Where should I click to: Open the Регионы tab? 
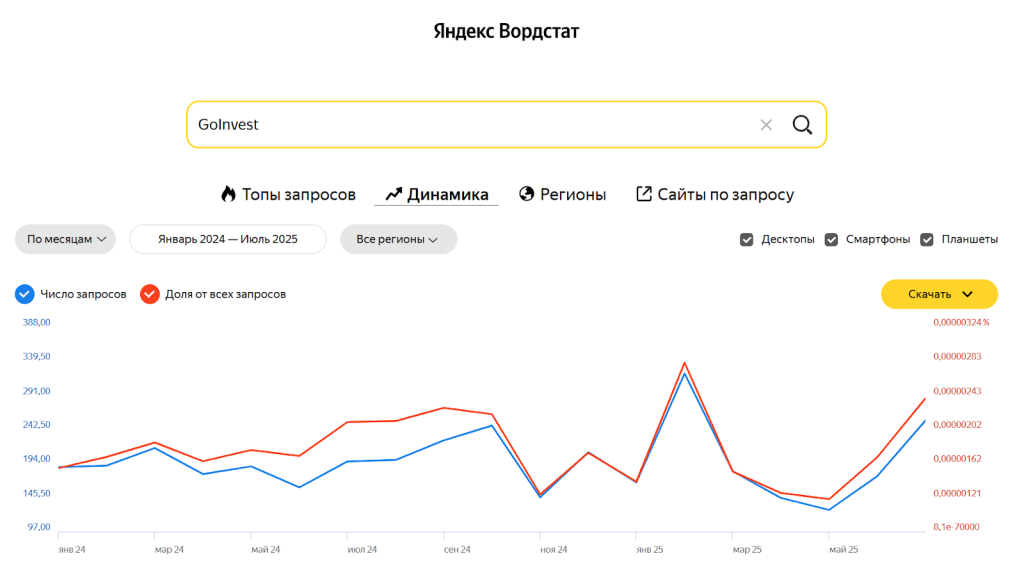573,194
